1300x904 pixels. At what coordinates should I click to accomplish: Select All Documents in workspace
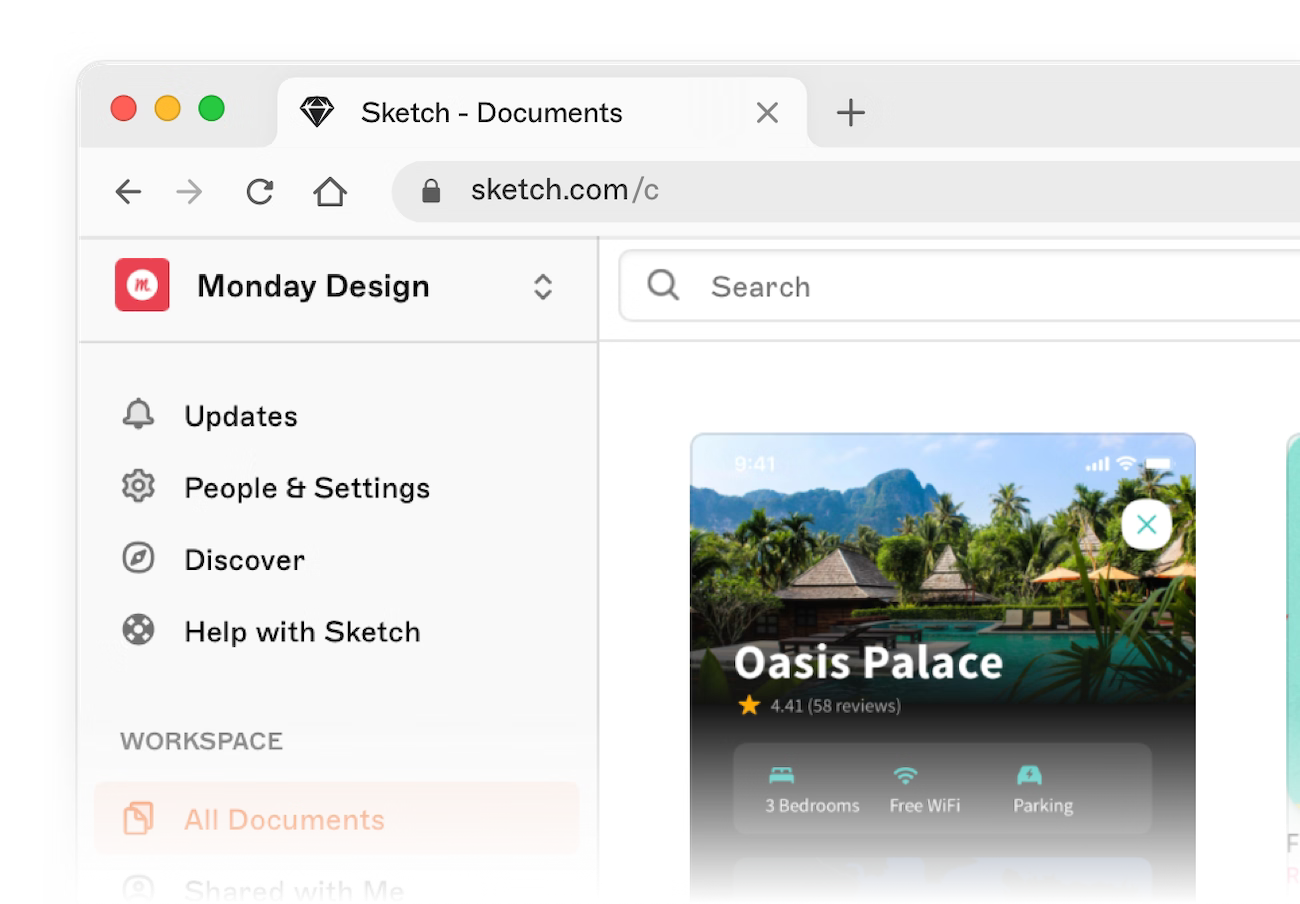click(x=337, y=819)
